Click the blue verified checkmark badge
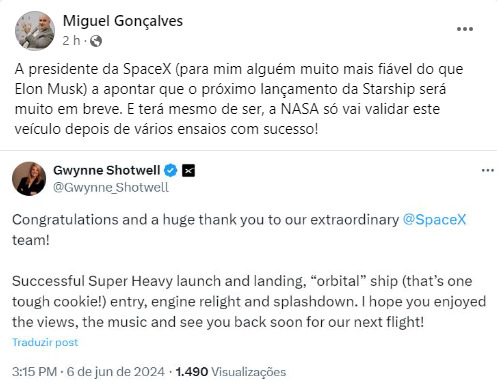The width and height of the screenshot is (497, 382). click(171, 171)
